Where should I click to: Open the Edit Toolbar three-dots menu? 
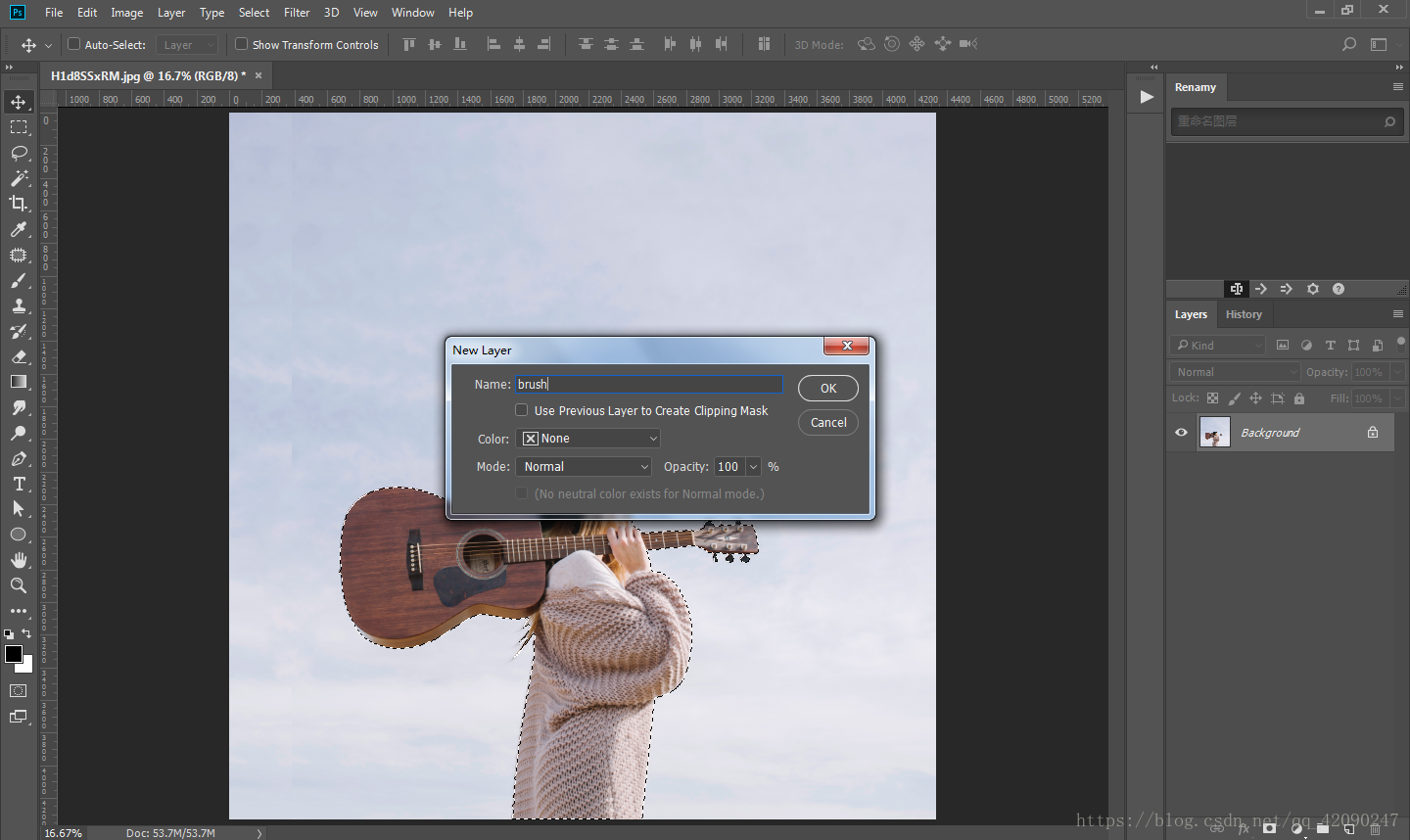point(19,611)
